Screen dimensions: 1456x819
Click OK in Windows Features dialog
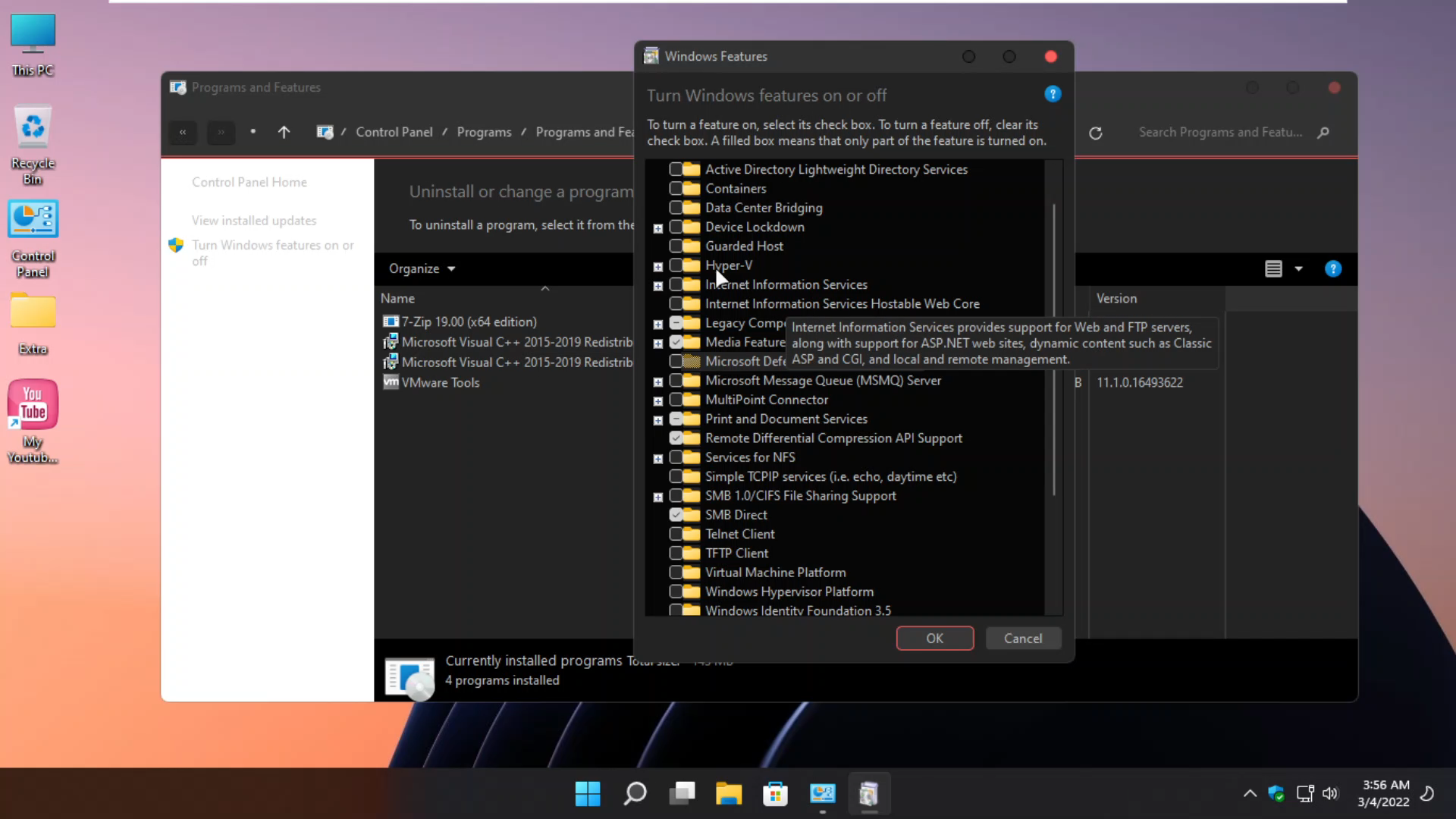point(934,639)
